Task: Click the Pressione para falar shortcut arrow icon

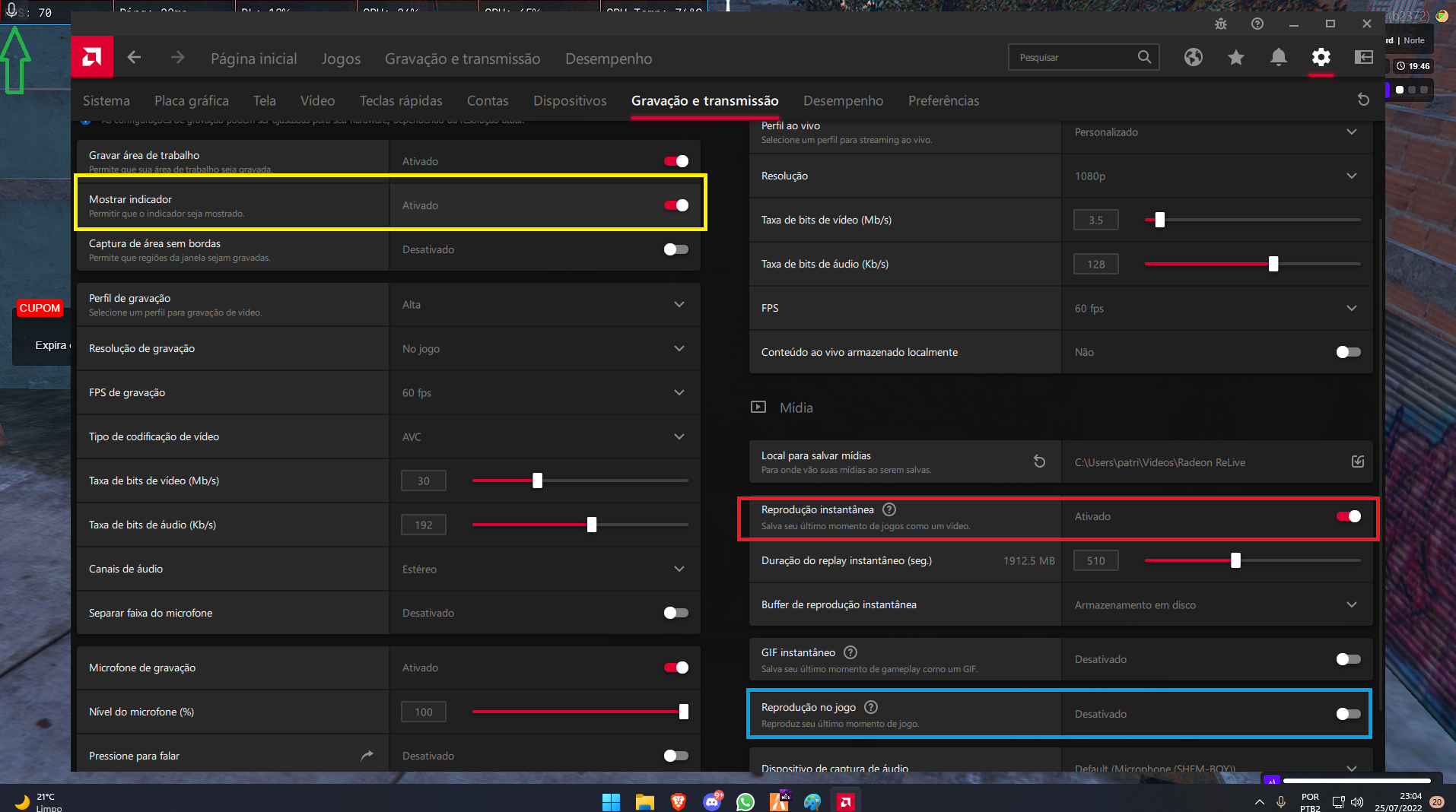Action: click(x=367, y=755)
